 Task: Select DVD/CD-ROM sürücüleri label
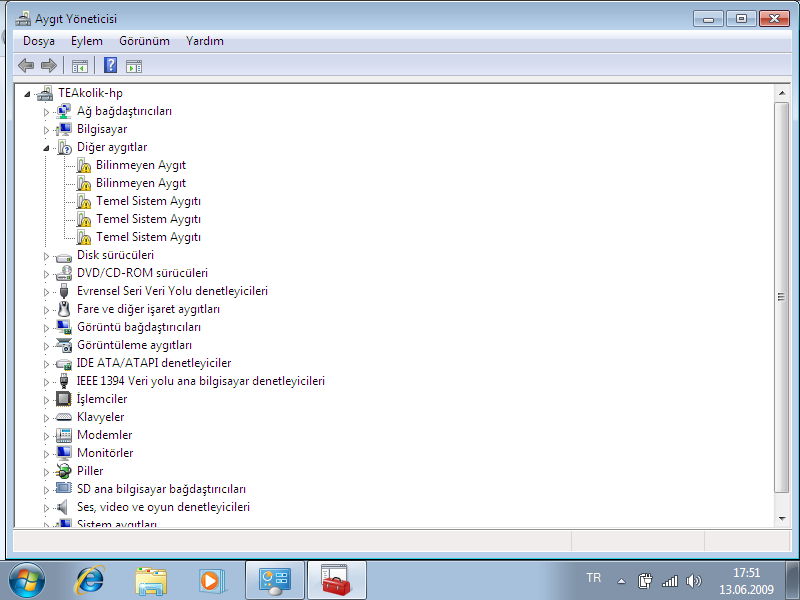tap(142, 273)
